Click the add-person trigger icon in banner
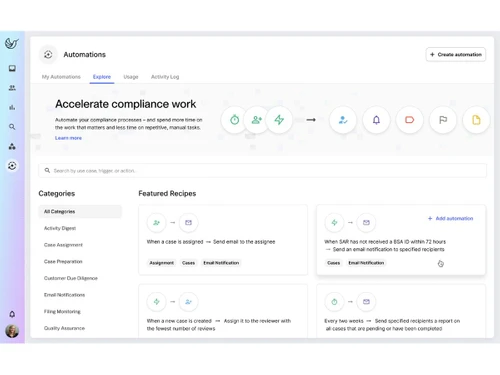Viewport: 500px width, 375px height. (x=257, y=120)
